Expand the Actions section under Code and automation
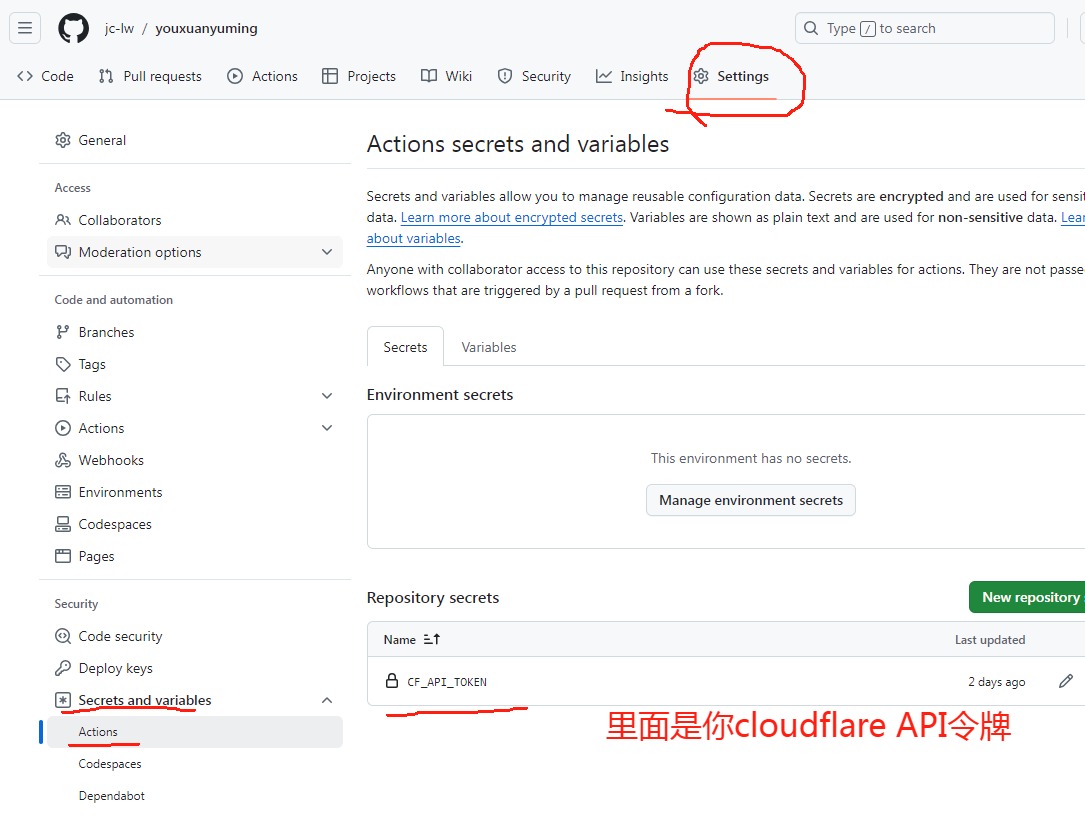 327,428
